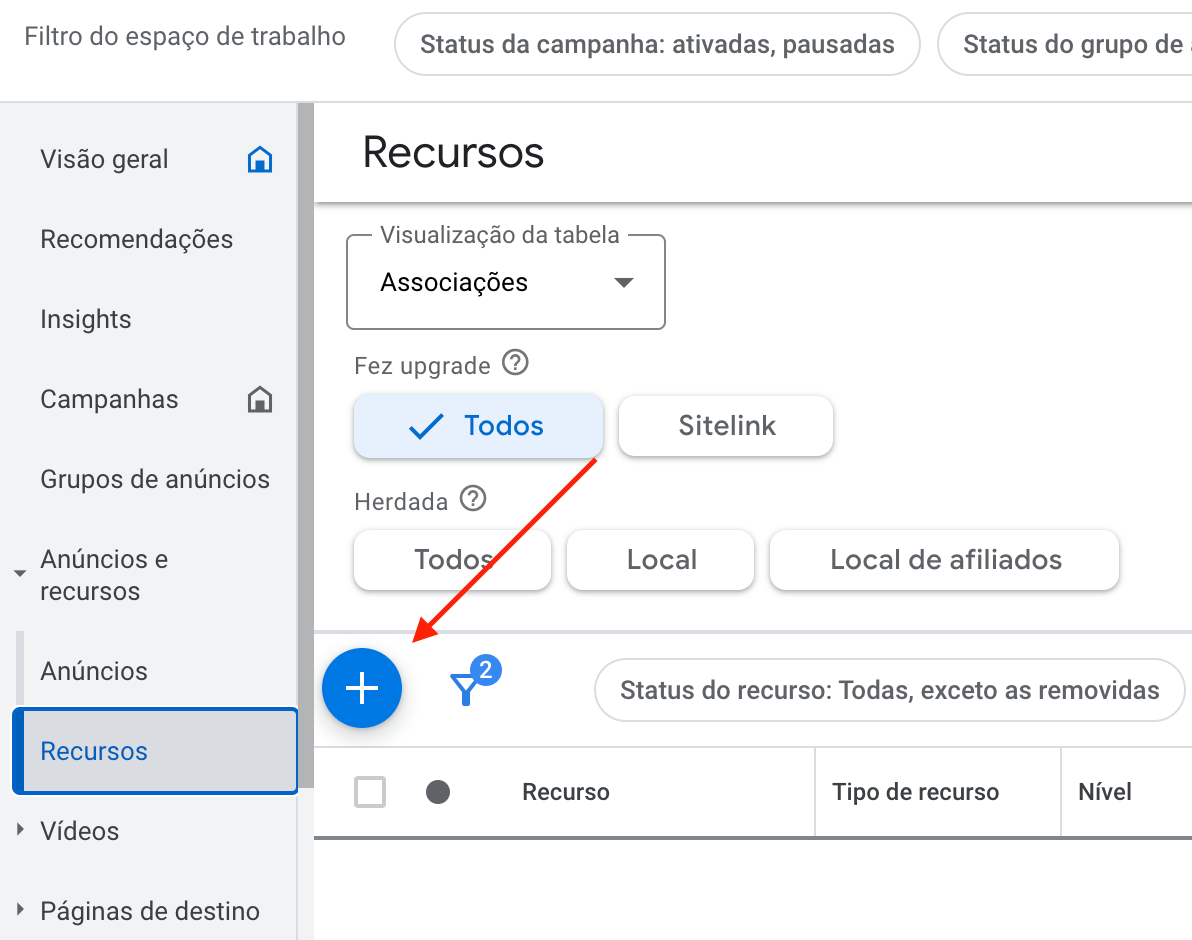Select the Local chip under Herdada
The height and width of the screenshot is (940, 1192).
pyautogui.click(x=660, y=560)
